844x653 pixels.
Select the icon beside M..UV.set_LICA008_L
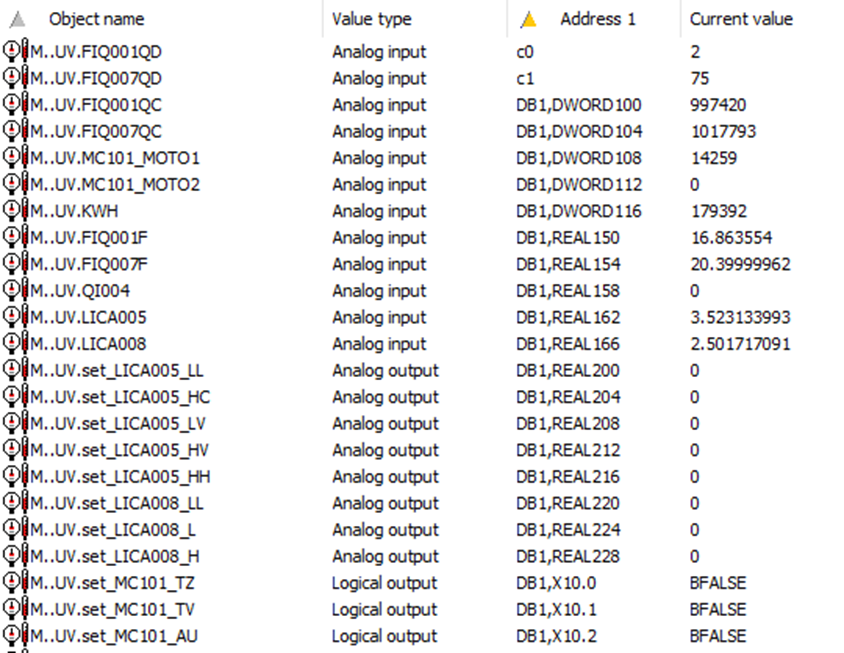click(x=16, y=529)
